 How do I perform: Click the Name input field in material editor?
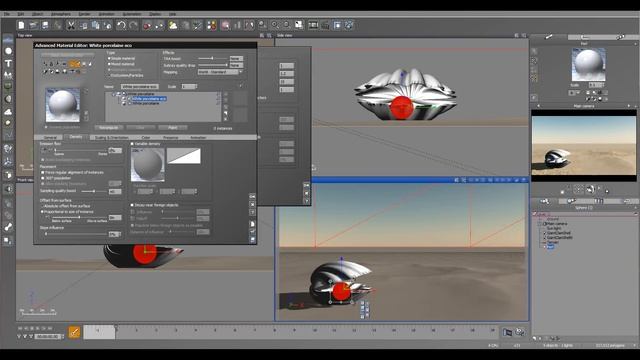click(140, 87)
